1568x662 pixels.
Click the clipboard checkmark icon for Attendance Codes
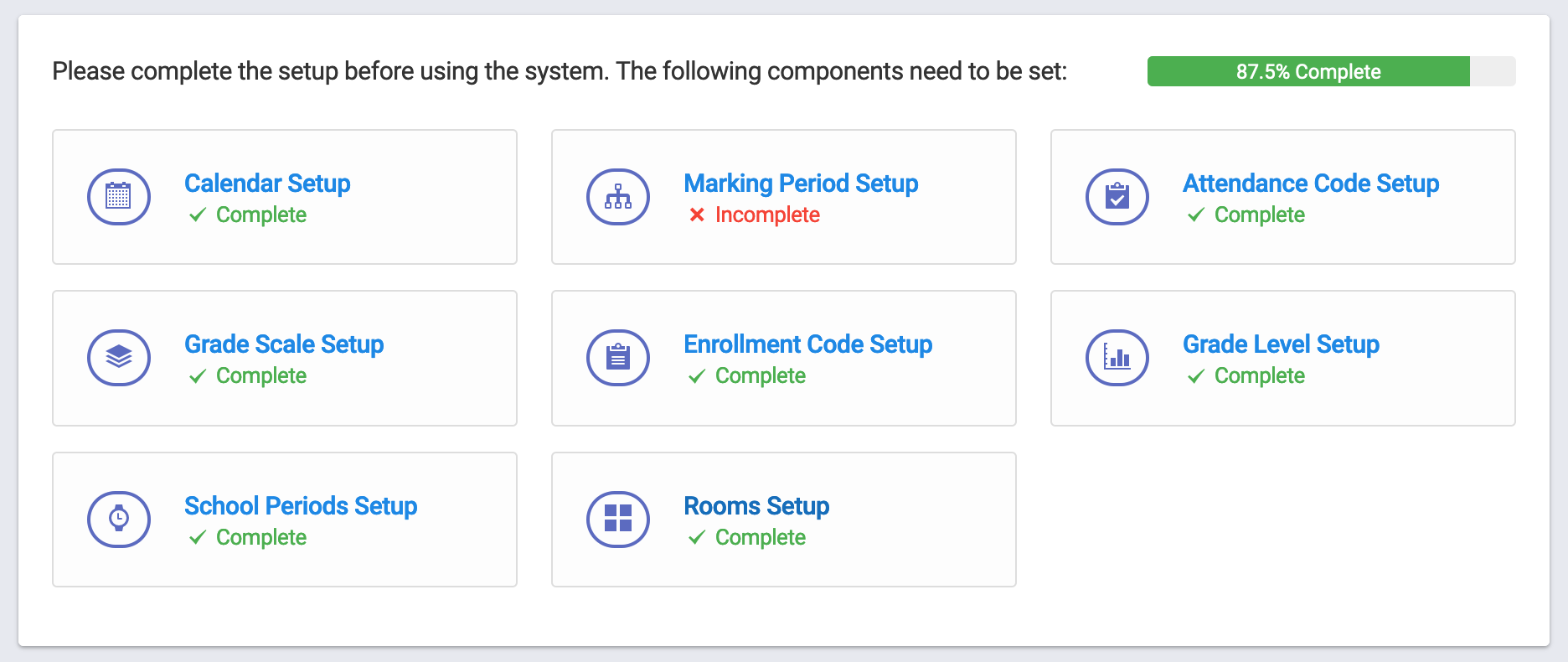point(1117,197)
